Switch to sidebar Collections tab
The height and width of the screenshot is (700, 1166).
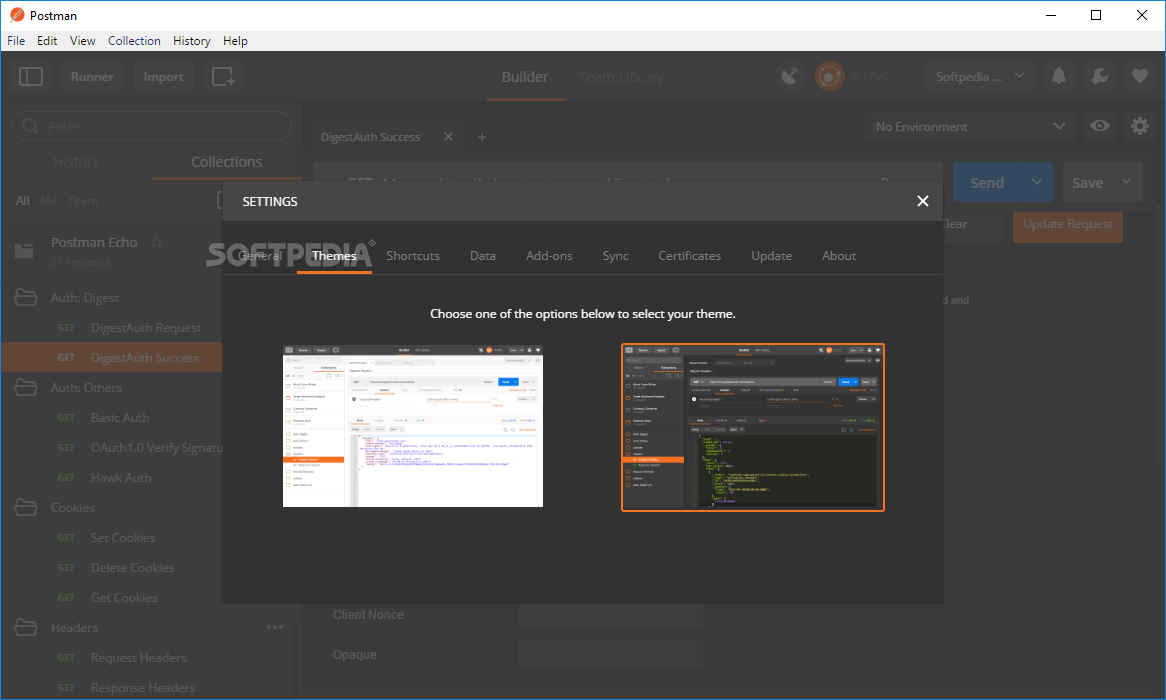pyautogui.click(x=227, y=161)
